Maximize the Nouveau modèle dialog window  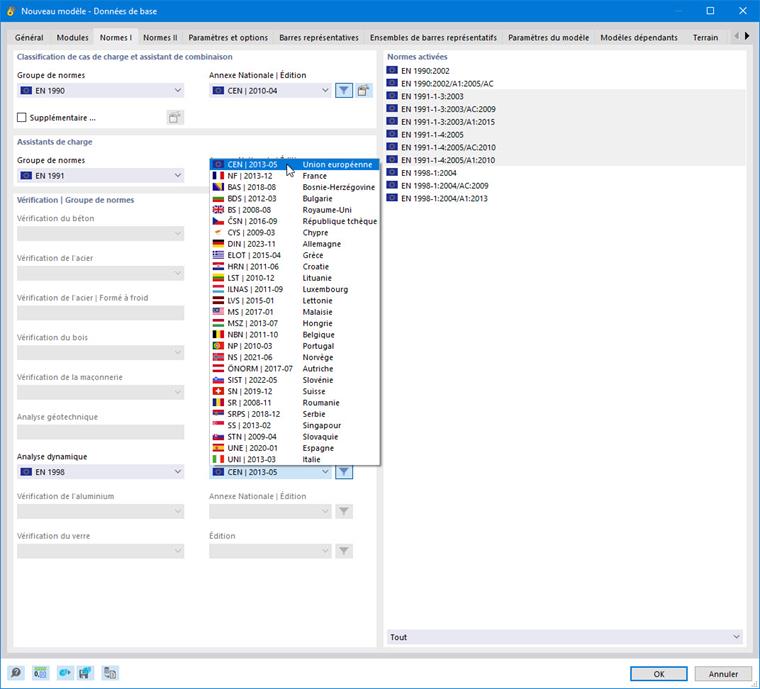tap(710, 11)
